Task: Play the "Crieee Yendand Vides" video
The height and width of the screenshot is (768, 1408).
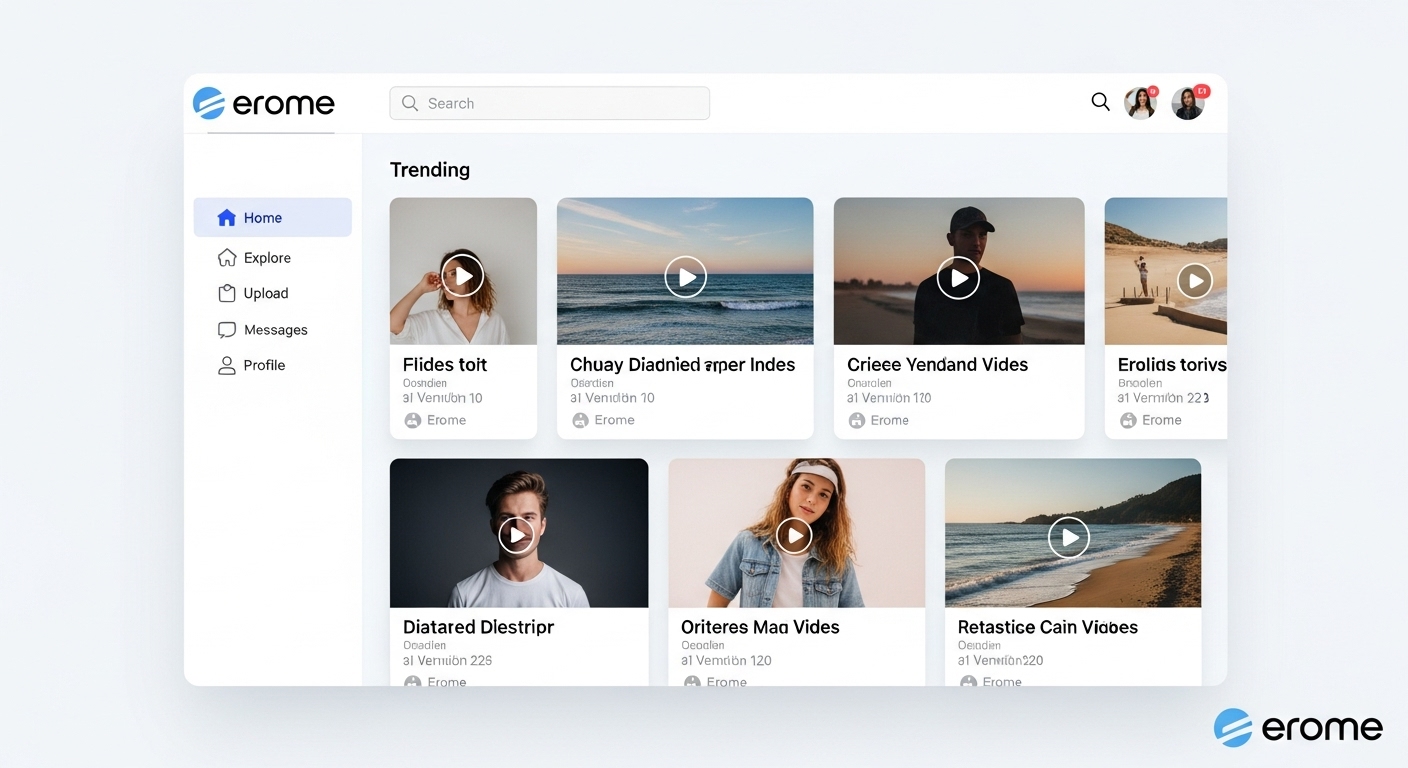Action: [x=958, y=277]
